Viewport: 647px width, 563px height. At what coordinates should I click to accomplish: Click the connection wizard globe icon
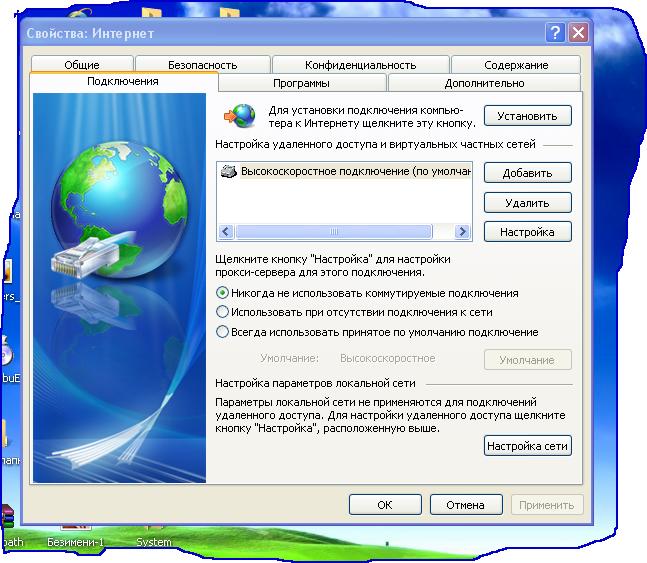coord(239,116)
